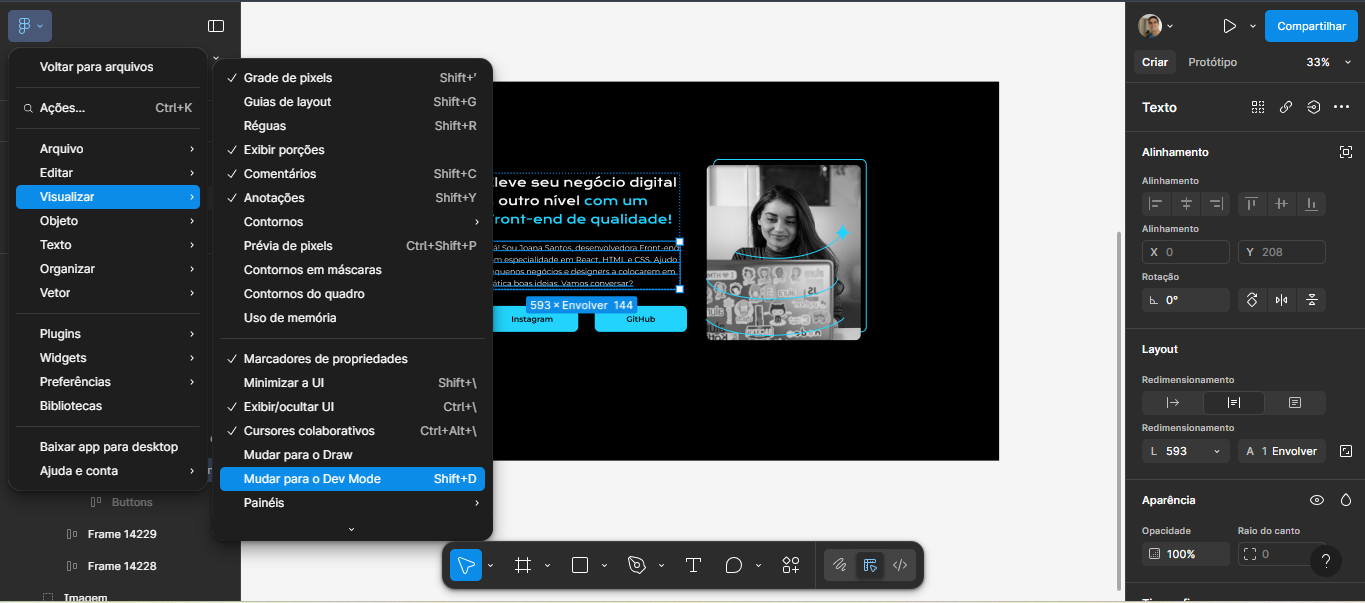Align top using the alignment icon
Image resolution: width=1365 pixels, height=603 pixels.
1252,204
